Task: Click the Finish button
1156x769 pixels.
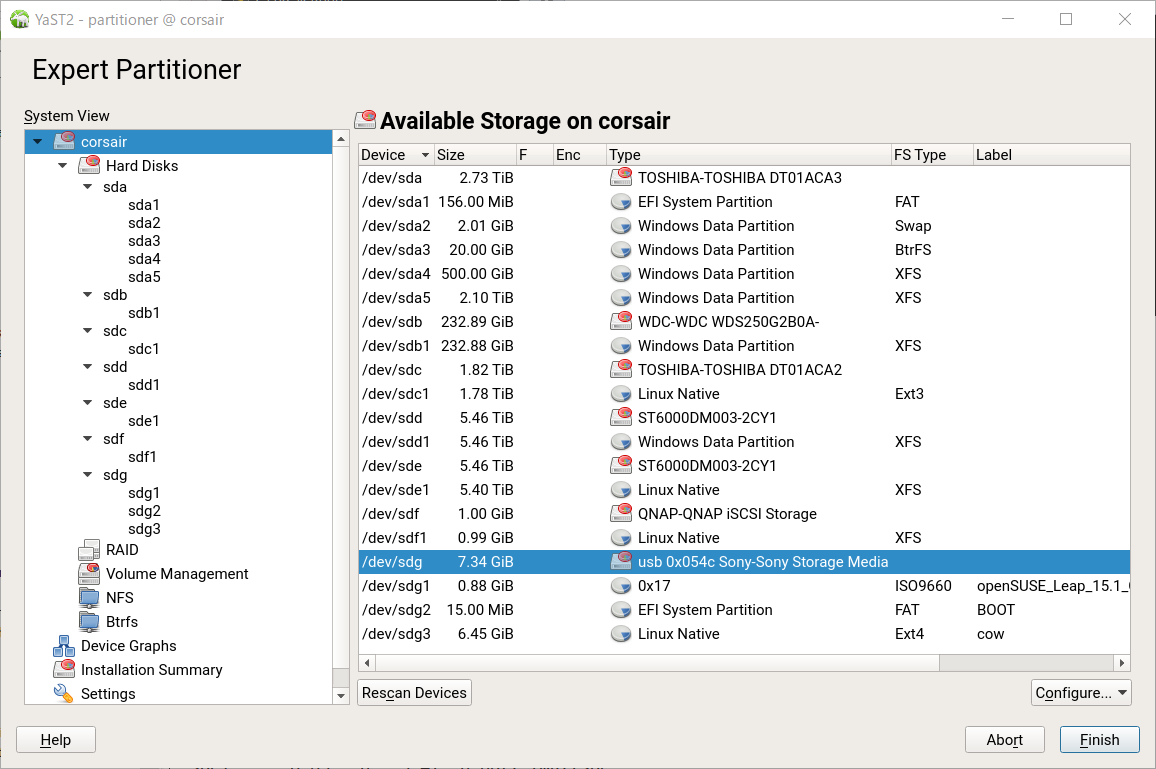Action: [1099, 740]
